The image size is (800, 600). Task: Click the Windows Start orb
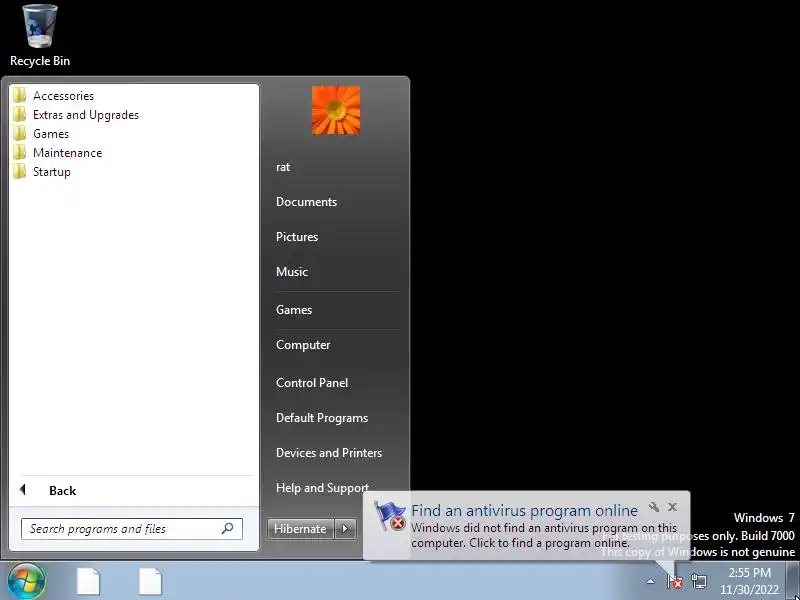[x=27, y=581]
